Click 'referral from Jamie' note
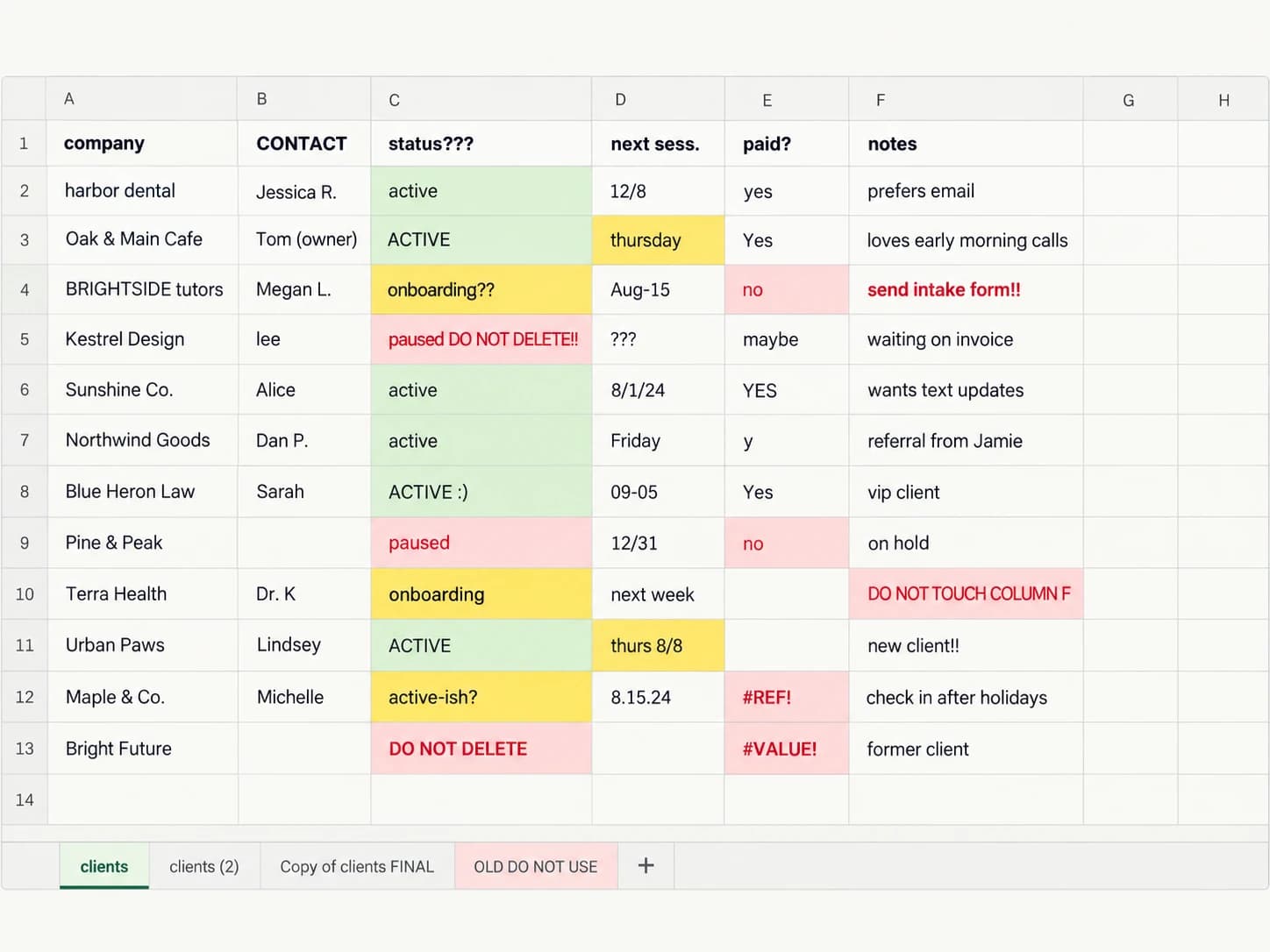This screenshot has width=1270, height=952. click(x=966, y=441)
